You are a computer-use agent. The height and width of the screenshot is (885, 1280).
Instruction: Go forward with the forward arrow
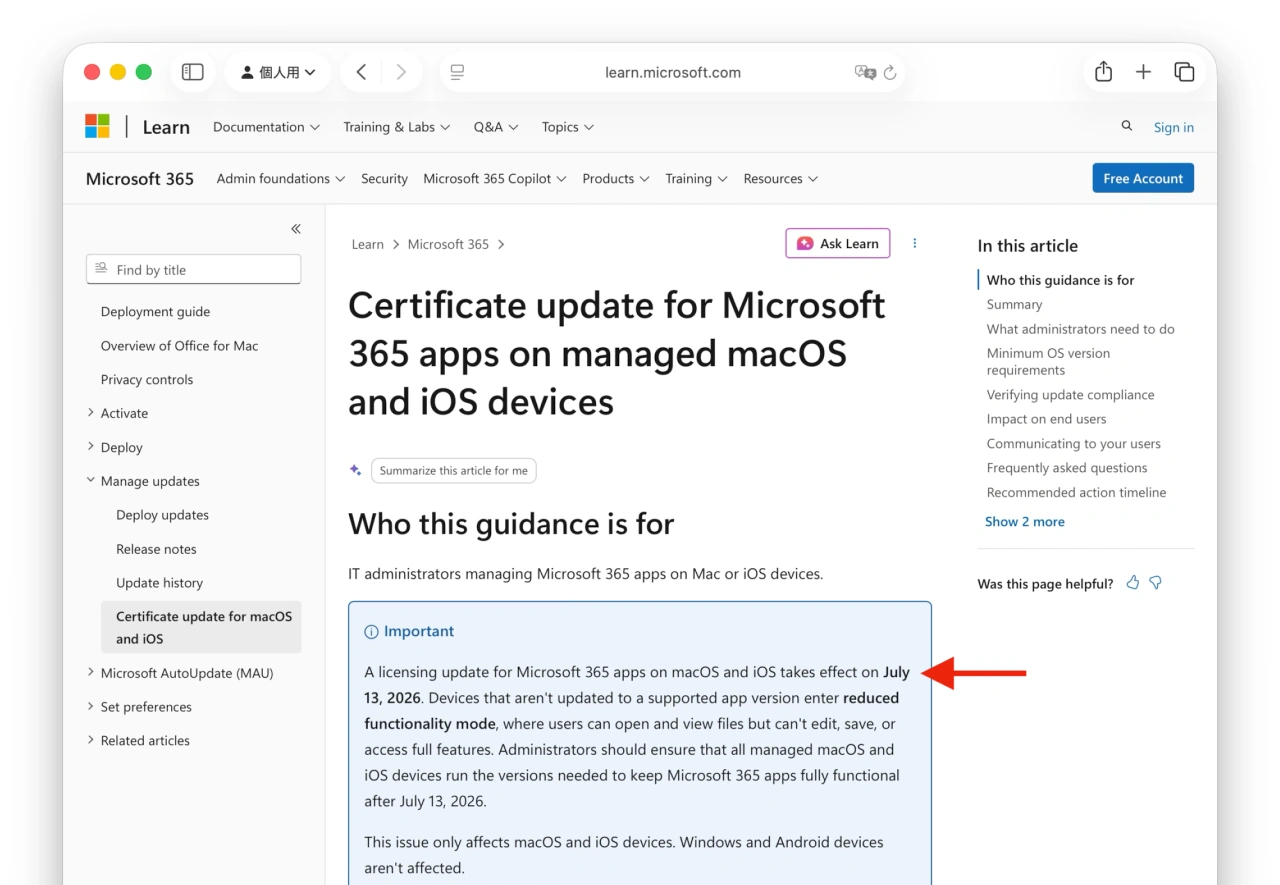tap(401, 72)
